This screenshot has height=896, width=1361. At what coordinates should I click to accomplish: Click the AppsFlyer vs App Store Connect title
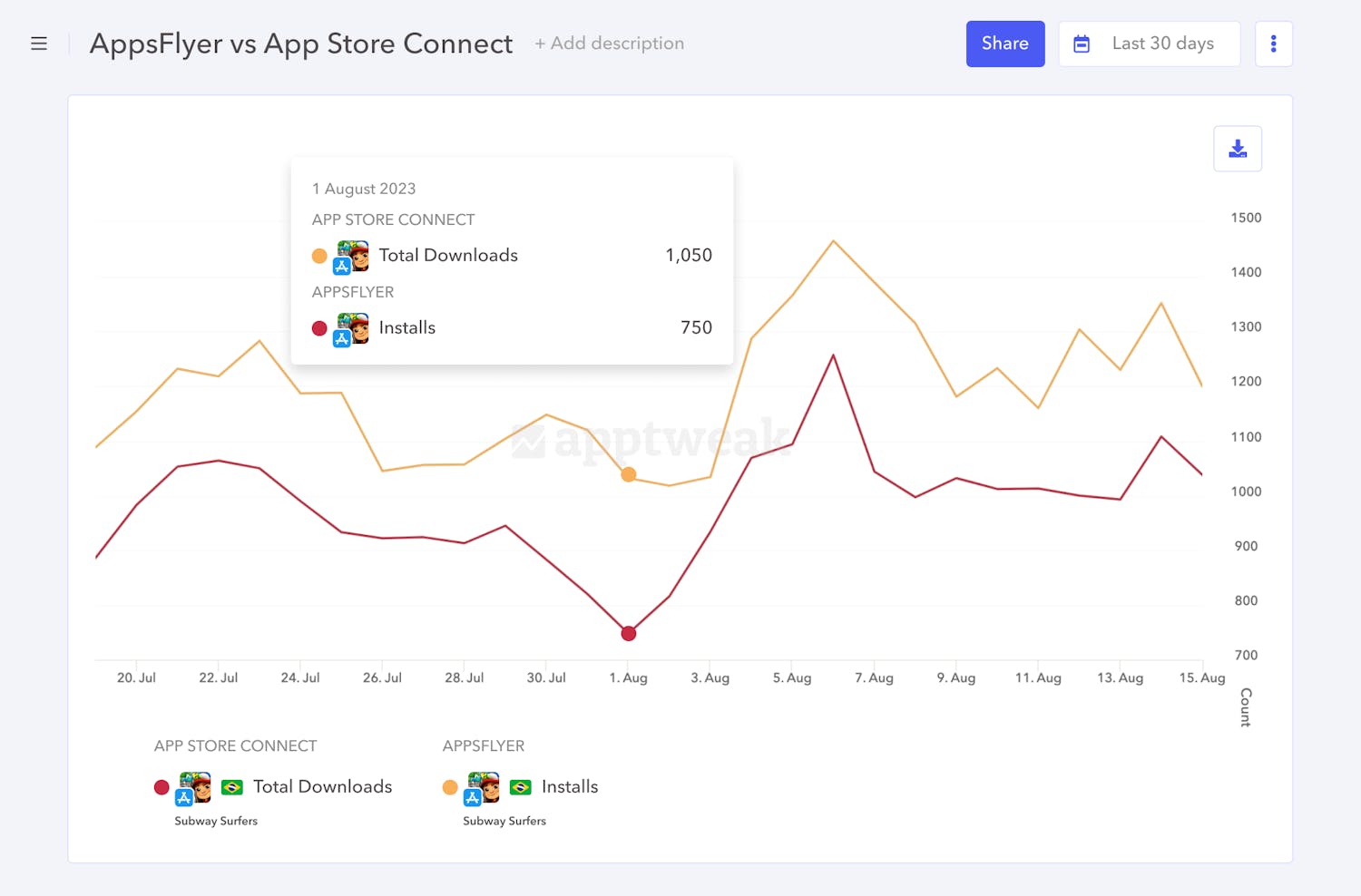[300, 43]
